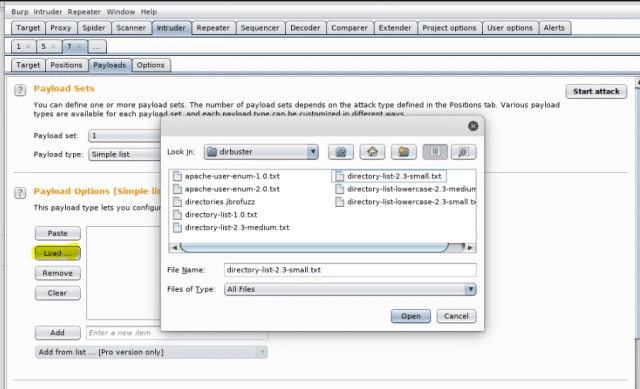Switch to the Proxy tab
640x389 pixels.
pyautogui.click(x=61, y=28)
